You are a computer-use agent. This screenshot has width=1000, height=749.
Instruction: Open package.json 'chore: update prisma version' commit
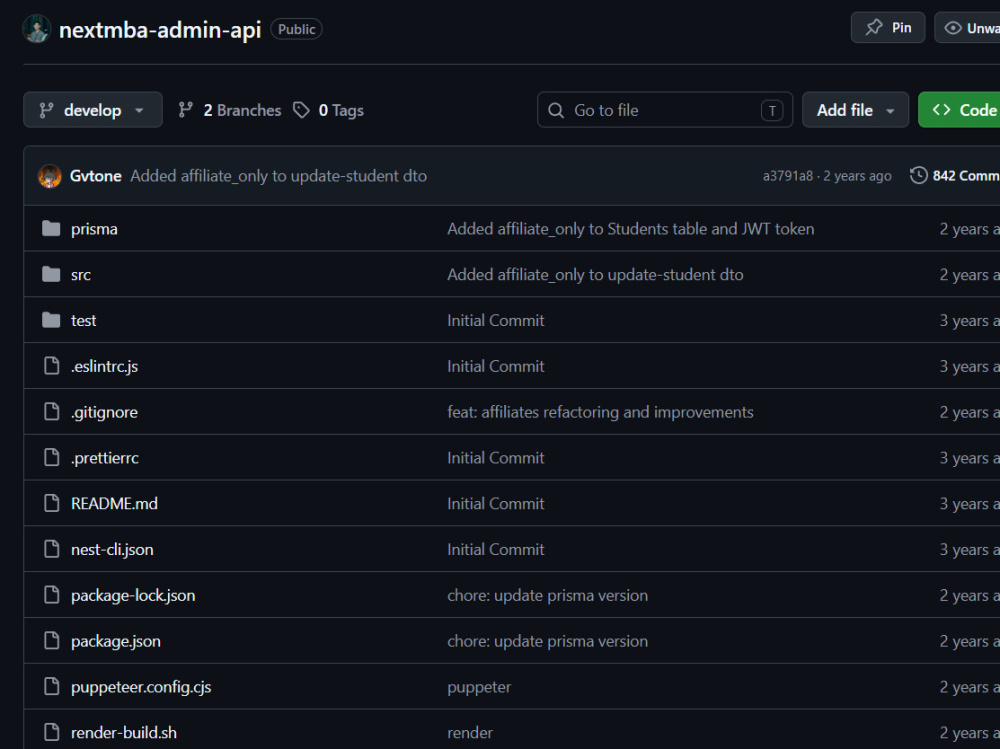click(547, 641)
